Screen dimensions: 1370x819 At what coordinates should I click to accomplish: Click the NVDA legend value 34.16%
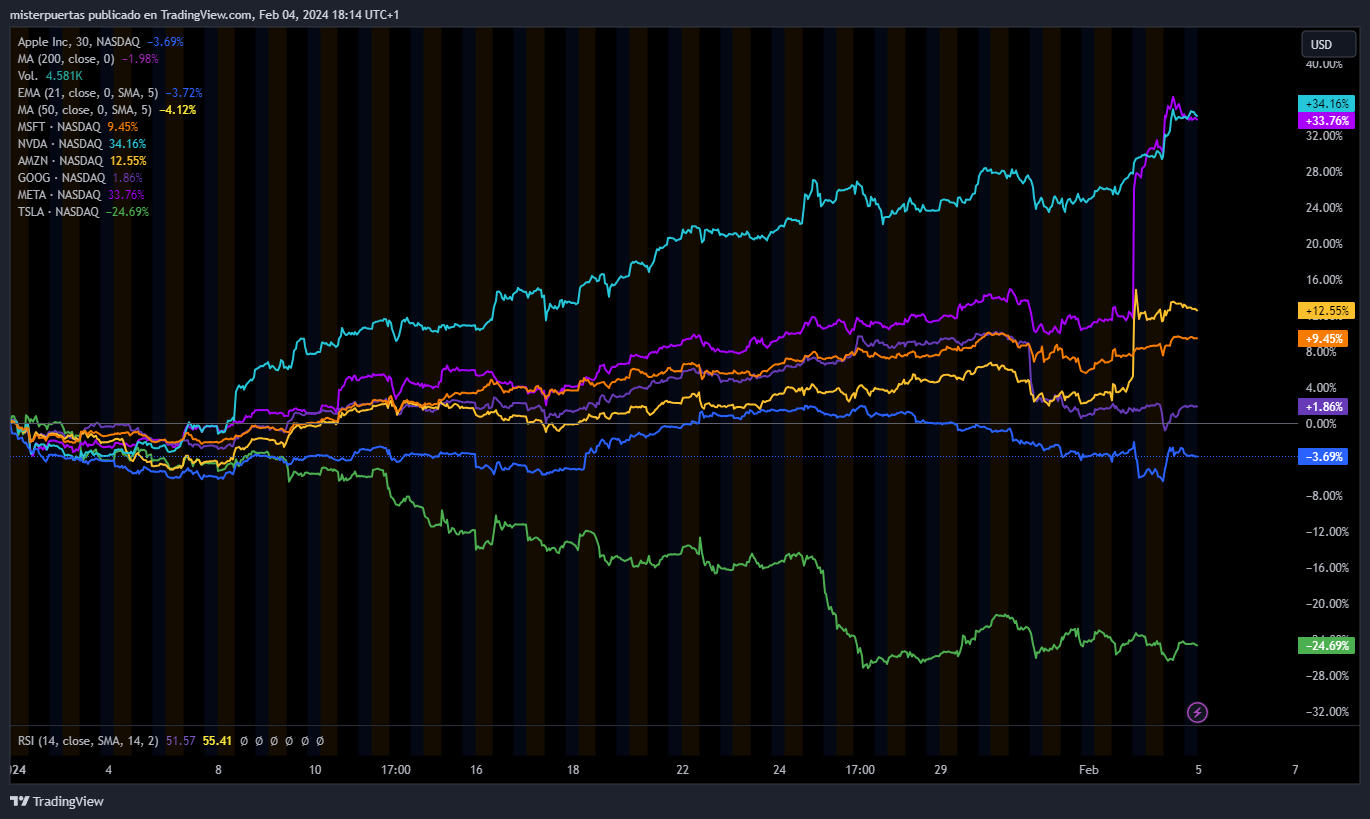[127, 144]
